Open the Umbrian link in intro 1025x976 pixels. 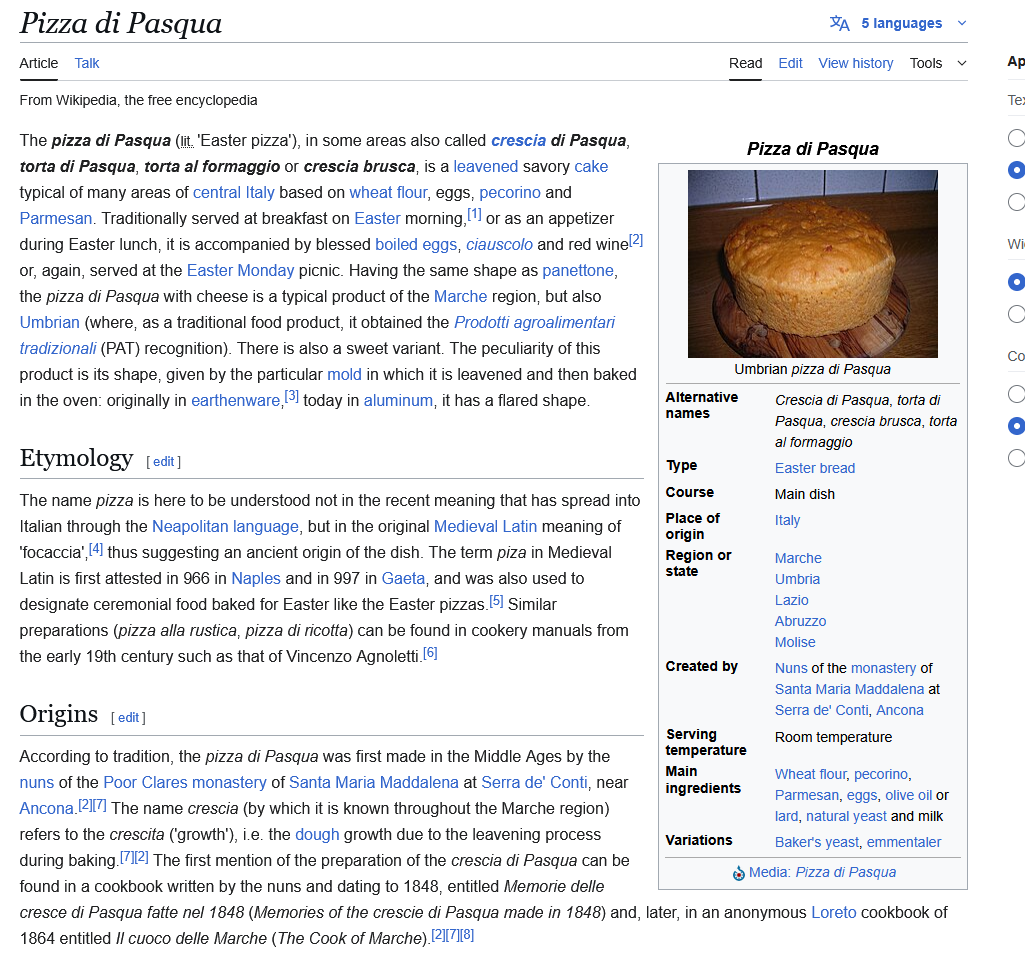50,322
